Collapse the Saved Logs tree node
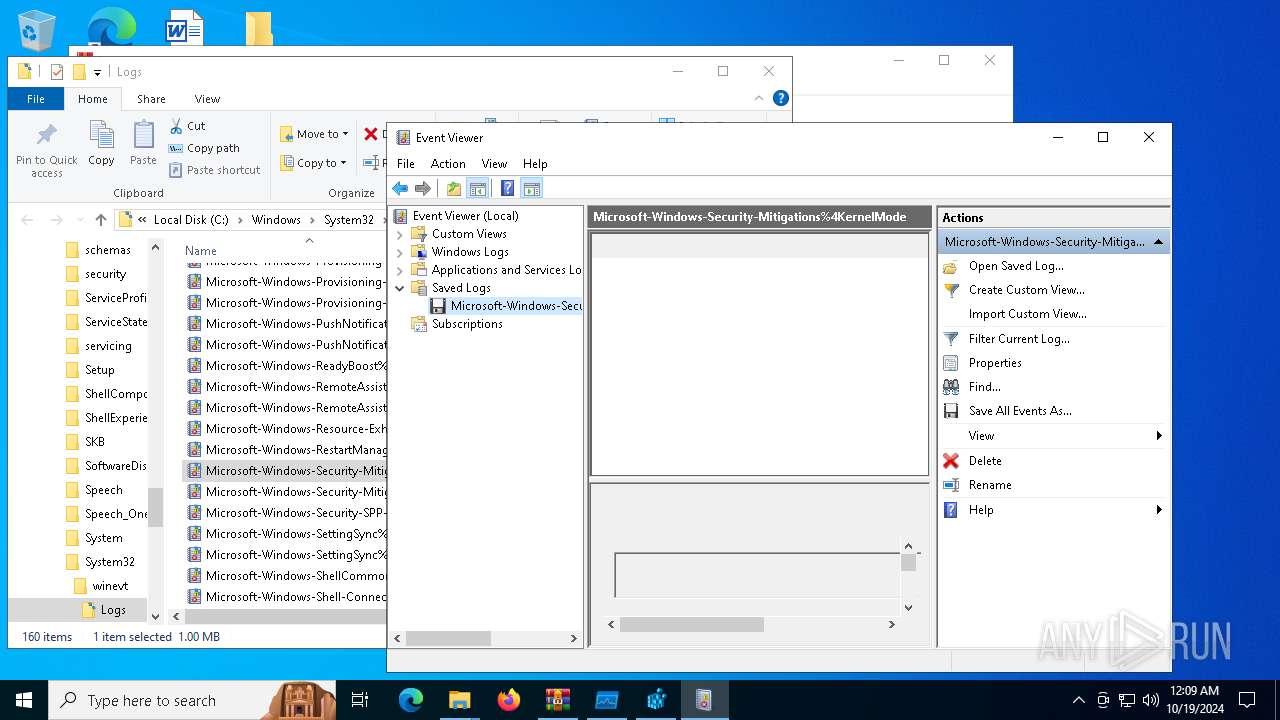 tap(400, 288)
